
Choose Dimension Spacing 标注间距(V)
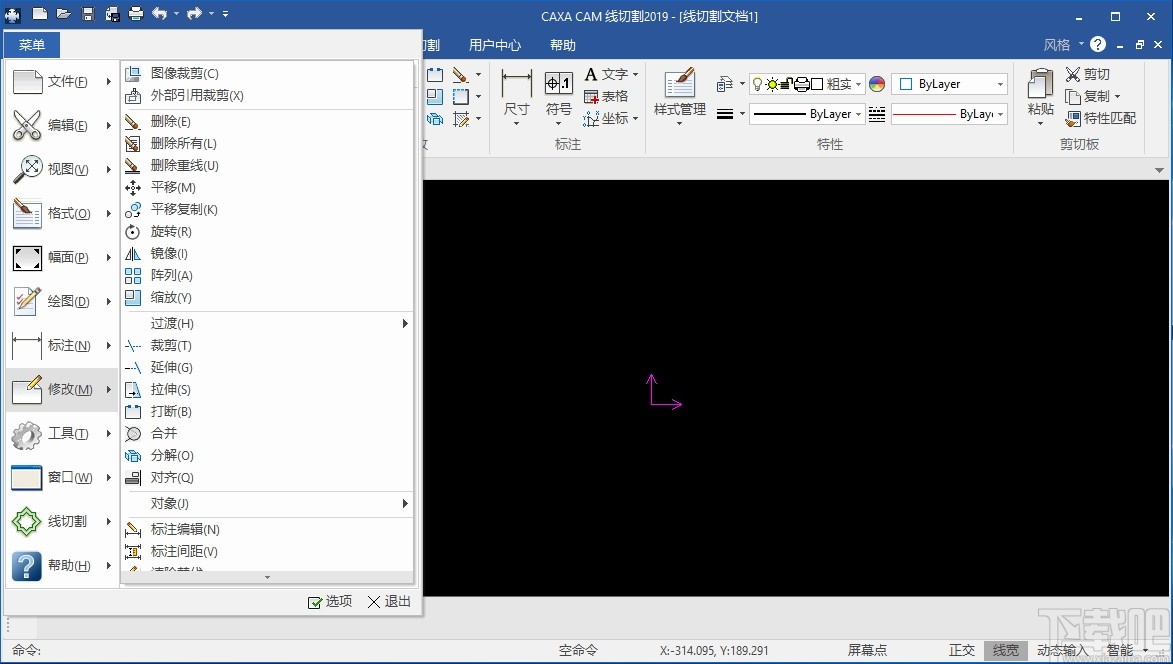click(x=267, y=551)
